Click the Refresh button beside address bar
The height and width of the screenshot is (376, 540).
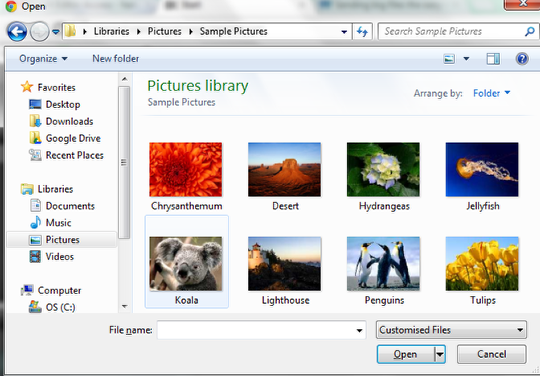click(x=362, y=32)
